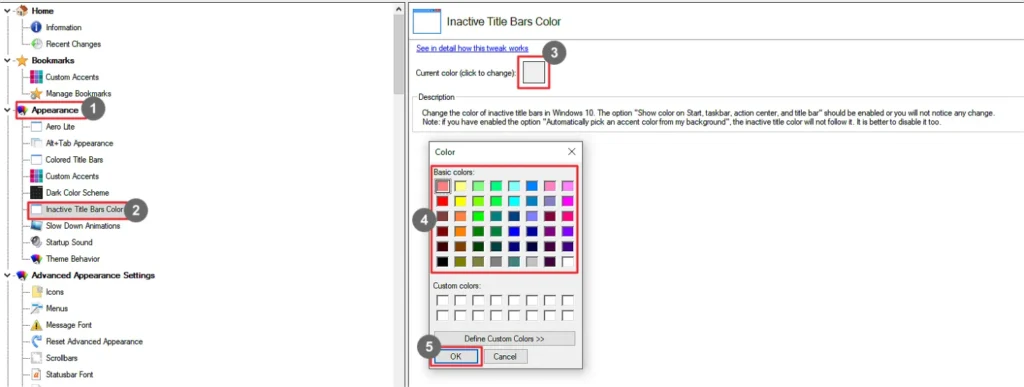This screenshot has height=387, width=1024.
Task: Collapse the Bookmarks tree section
Action: pyautogui.click(x=7, y=60)
